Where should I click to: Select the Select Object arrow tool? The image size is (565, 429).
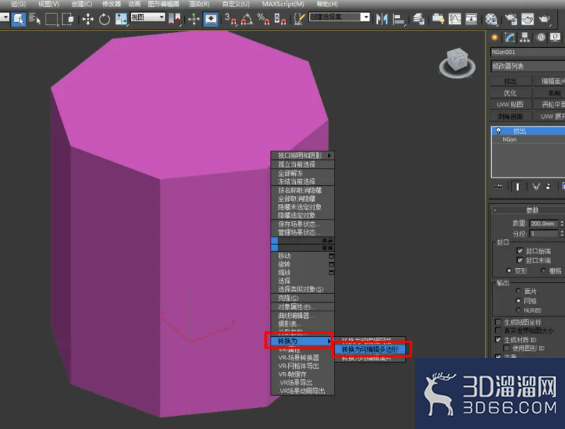(18, 19)
